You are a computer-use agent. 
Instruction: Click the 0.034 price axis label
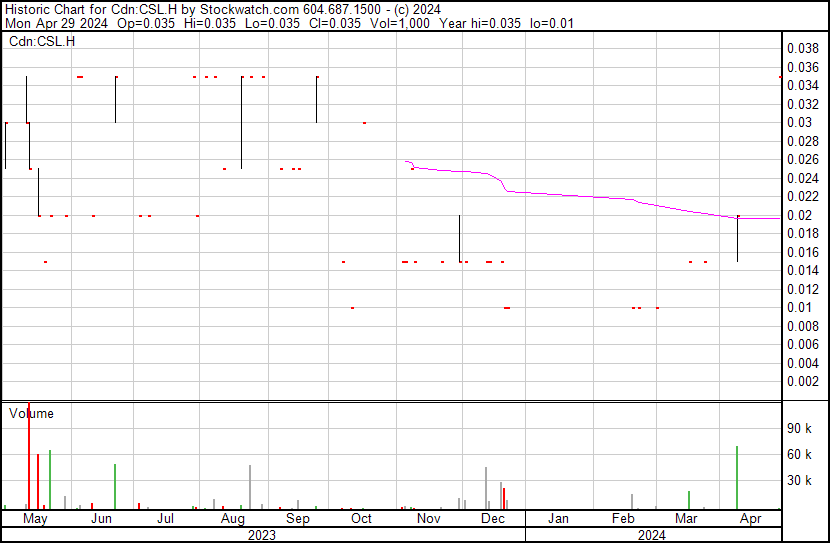(x=802, y=85)
